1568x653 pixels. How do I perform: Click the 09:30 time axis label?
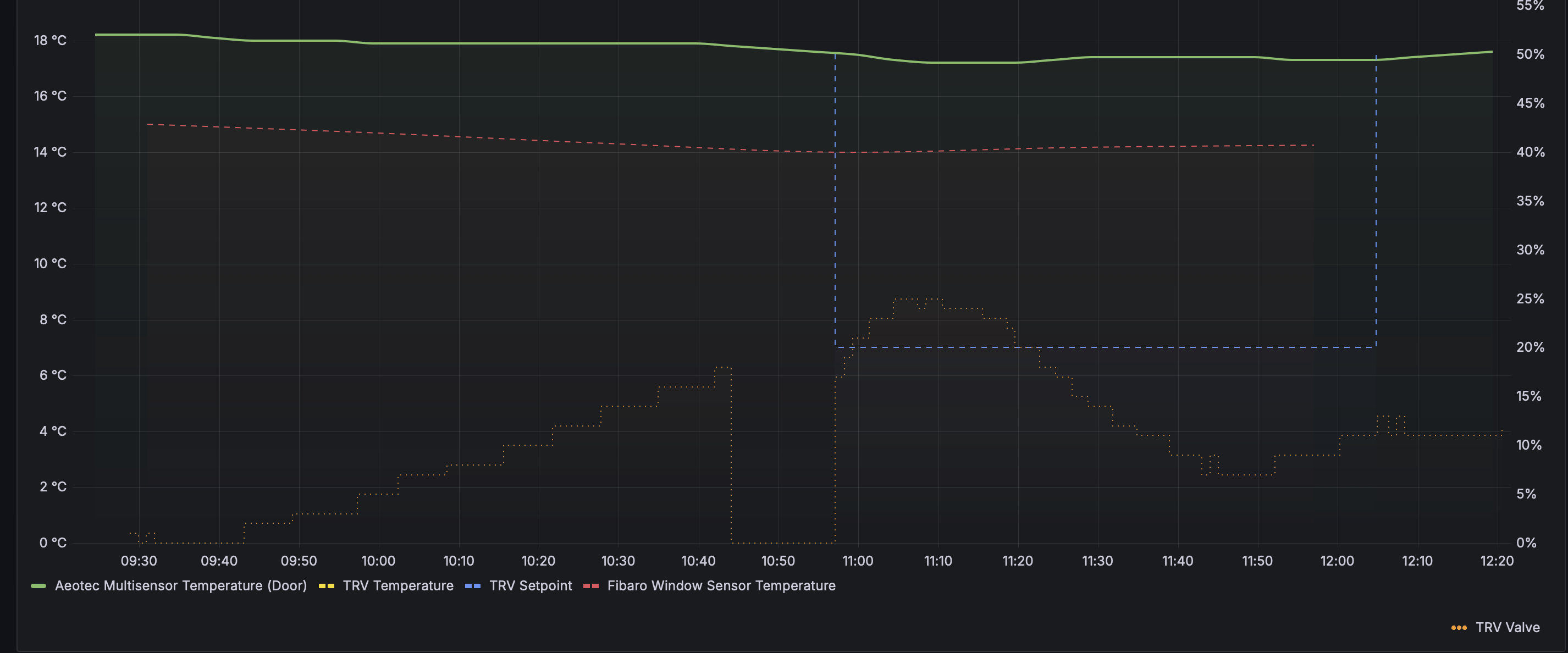click(x=139, y=561)
